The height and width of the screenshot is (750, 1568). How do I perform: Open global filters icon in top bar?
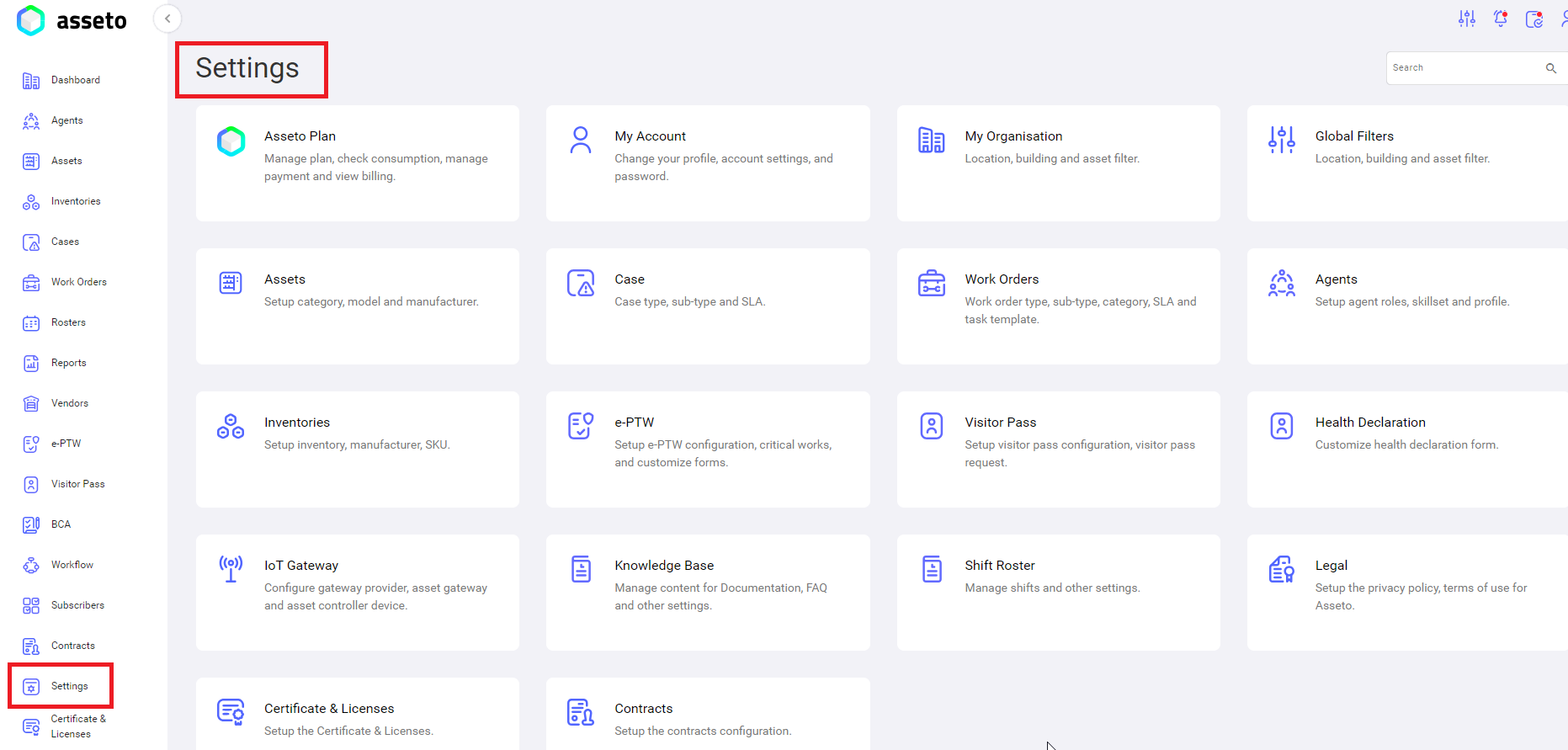(x=1467, y=19)
